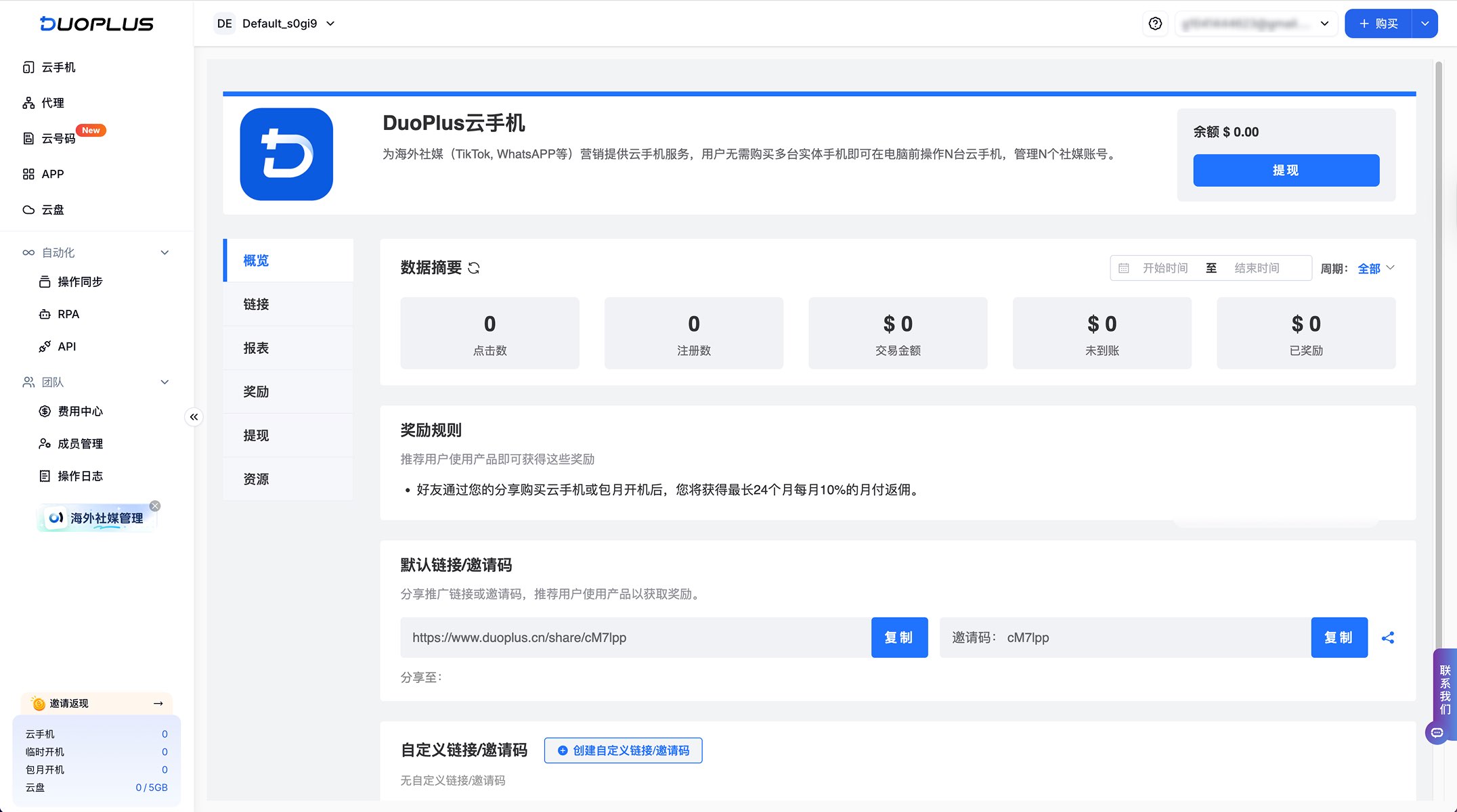Screen dimensions: 1457x812
Task: Close the 海外社媒管理 banner
Action: (x=155, y=505)
